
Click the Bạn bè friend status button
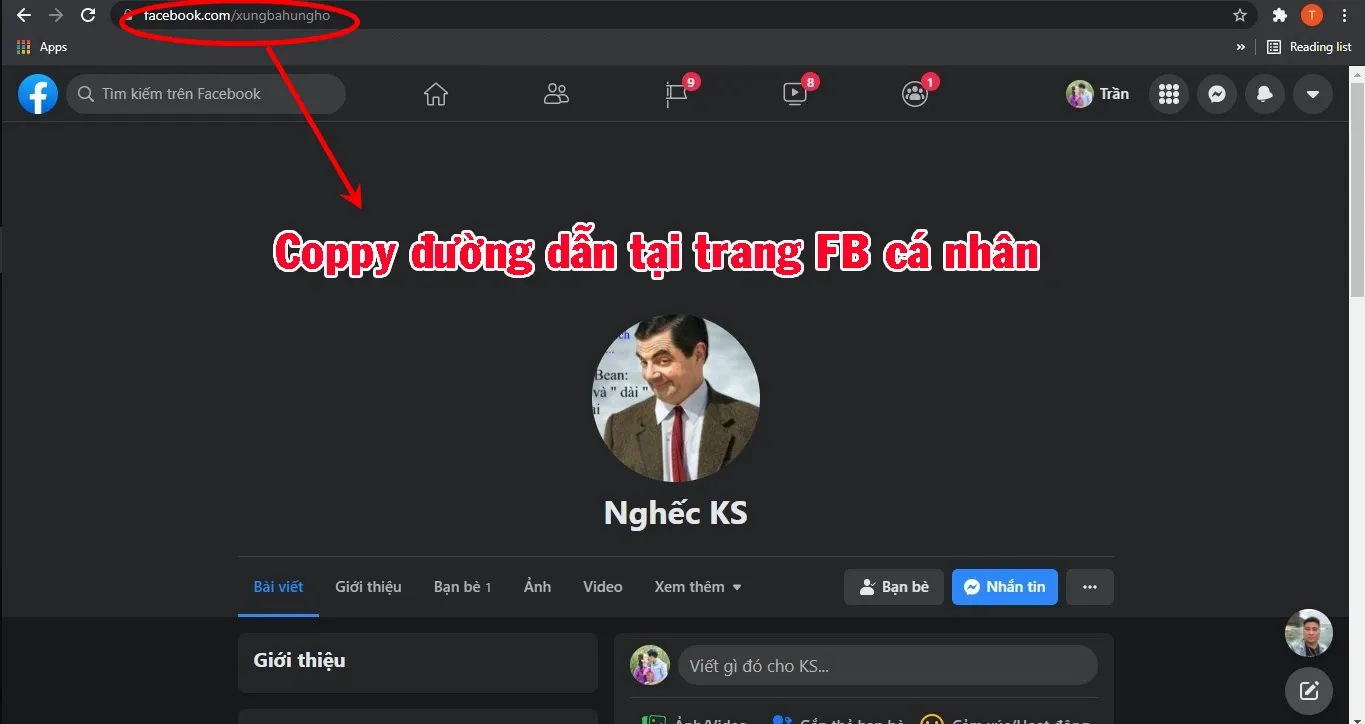[x=894, y=587]
